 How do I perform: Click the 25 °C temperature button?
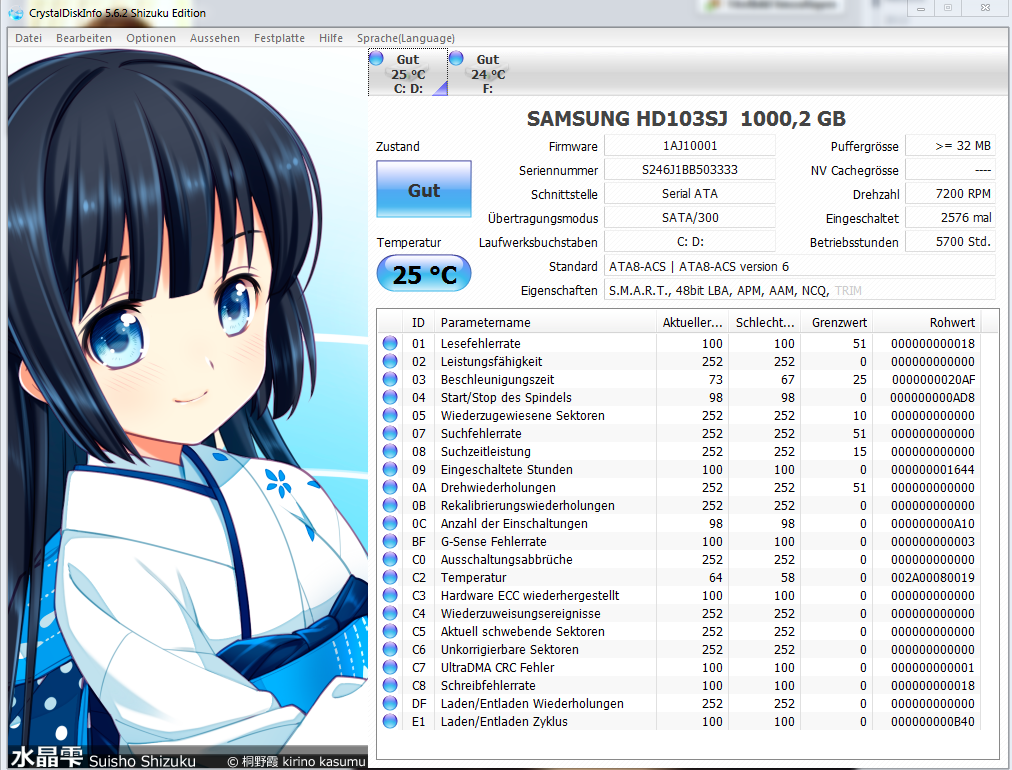(x=424, y=274)
